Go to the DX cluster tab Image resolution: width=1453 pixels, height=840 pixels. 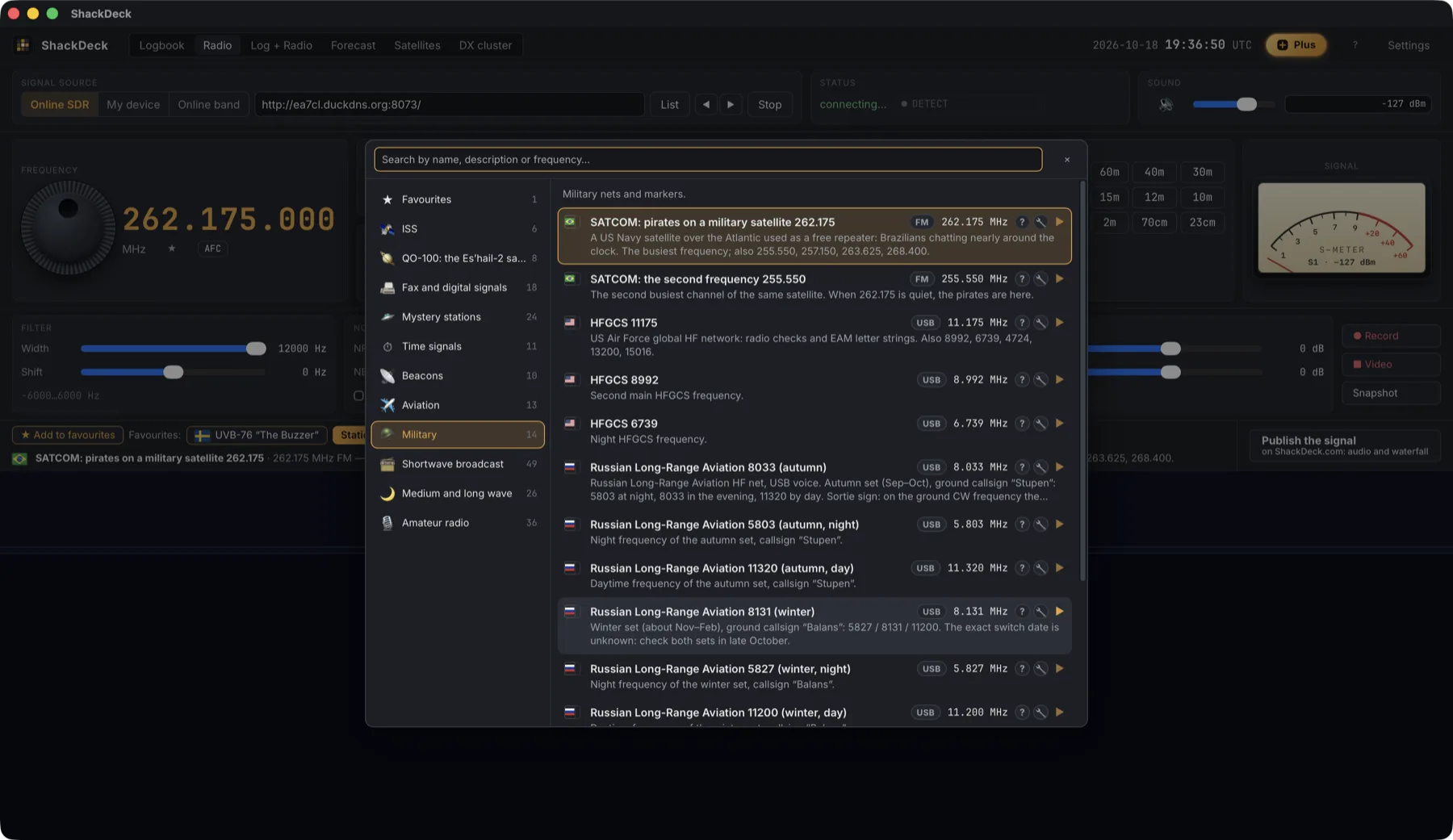click(485, 45)
